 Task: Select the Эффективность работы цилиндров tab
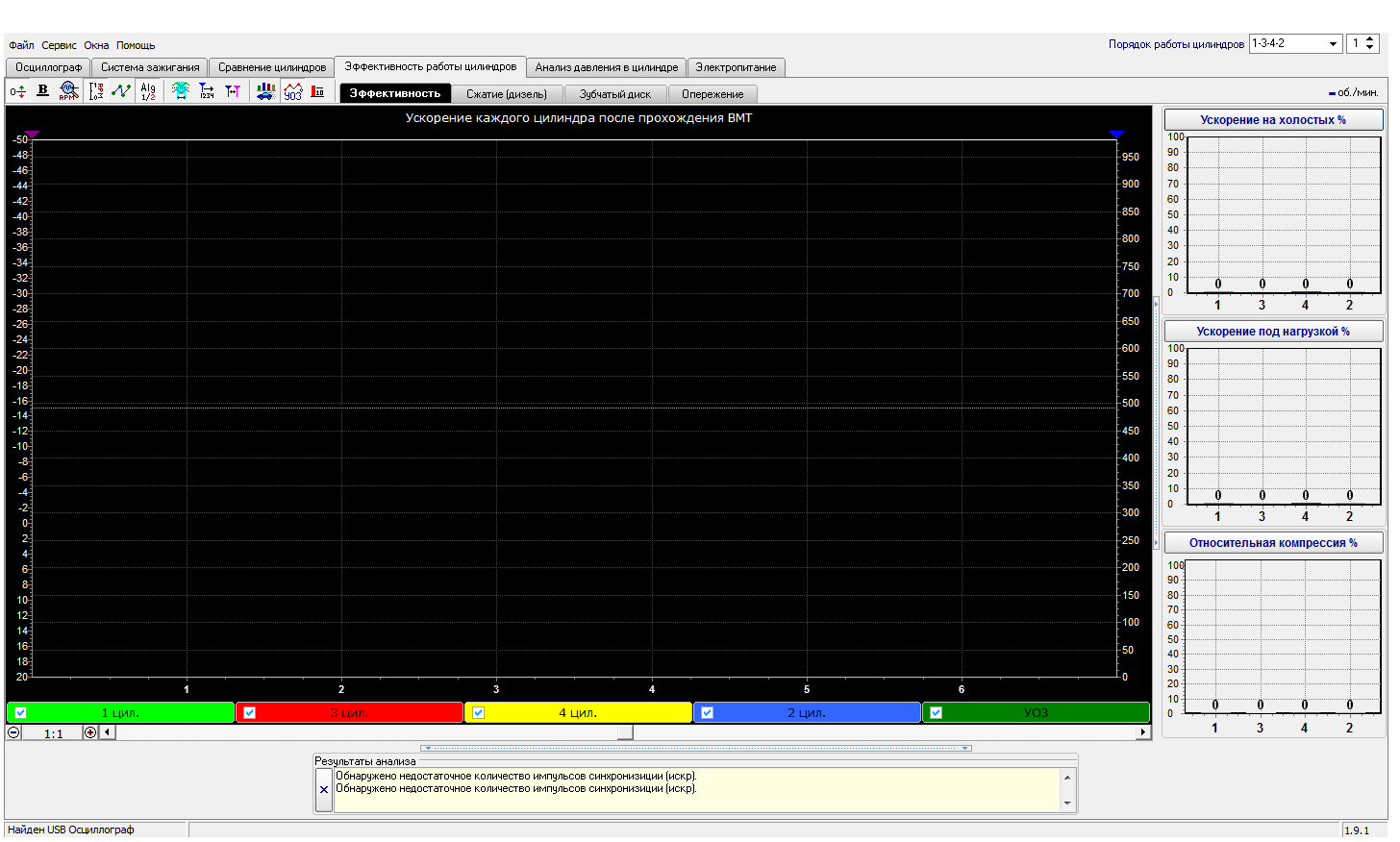coord(431,66)
